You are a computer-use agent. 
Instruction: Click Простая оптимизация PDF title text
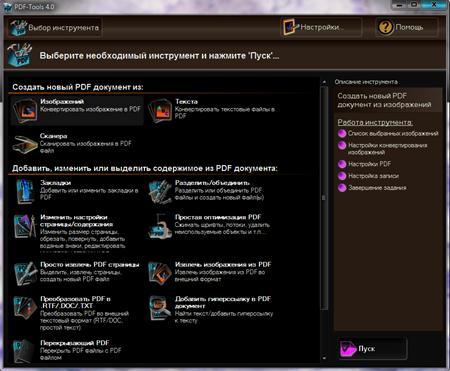coord(218,217)
